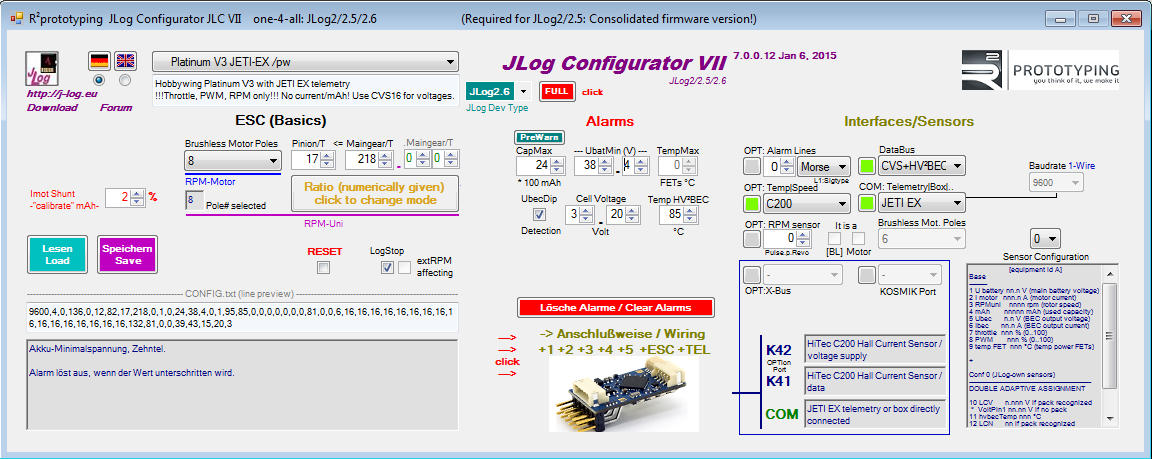Toggle the green DataBus indicator
The height and width of the screenshot is (459, 1152).
click(x=868, y=166)
